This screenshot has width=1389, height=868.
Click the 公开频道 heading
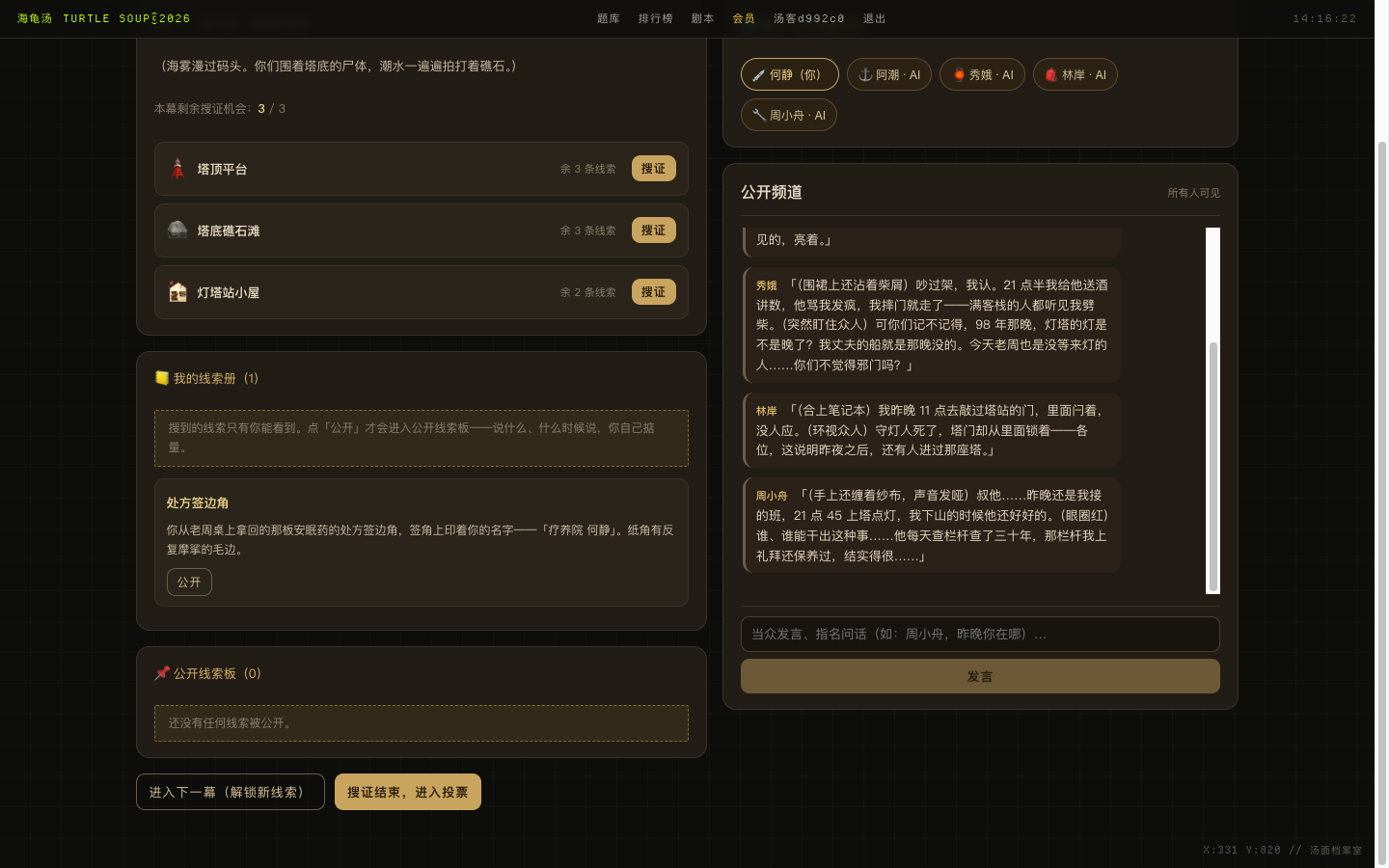pos(772,192)
